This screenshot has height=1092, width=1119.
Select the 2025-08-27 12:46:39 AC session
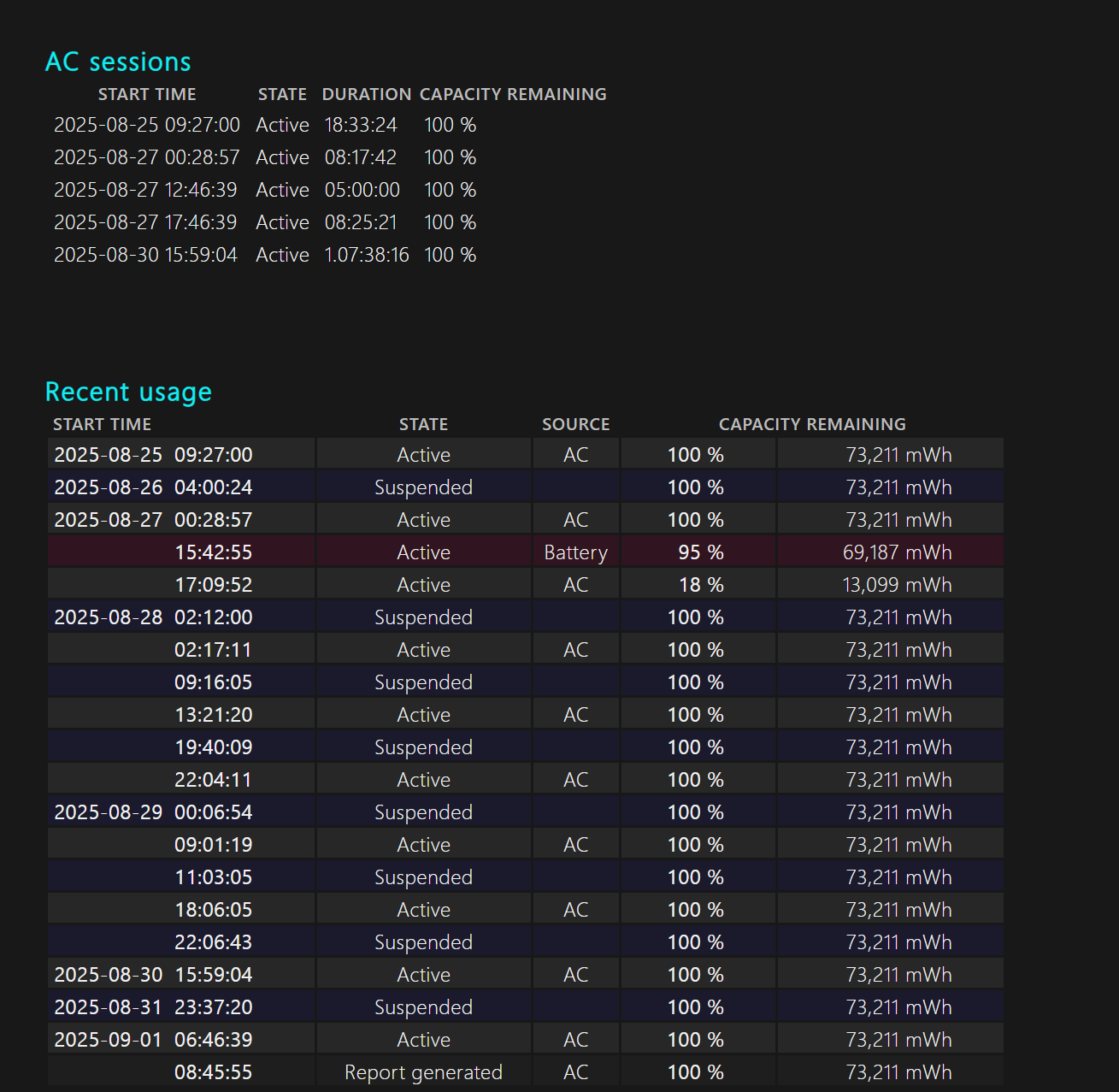click(145, 190)
